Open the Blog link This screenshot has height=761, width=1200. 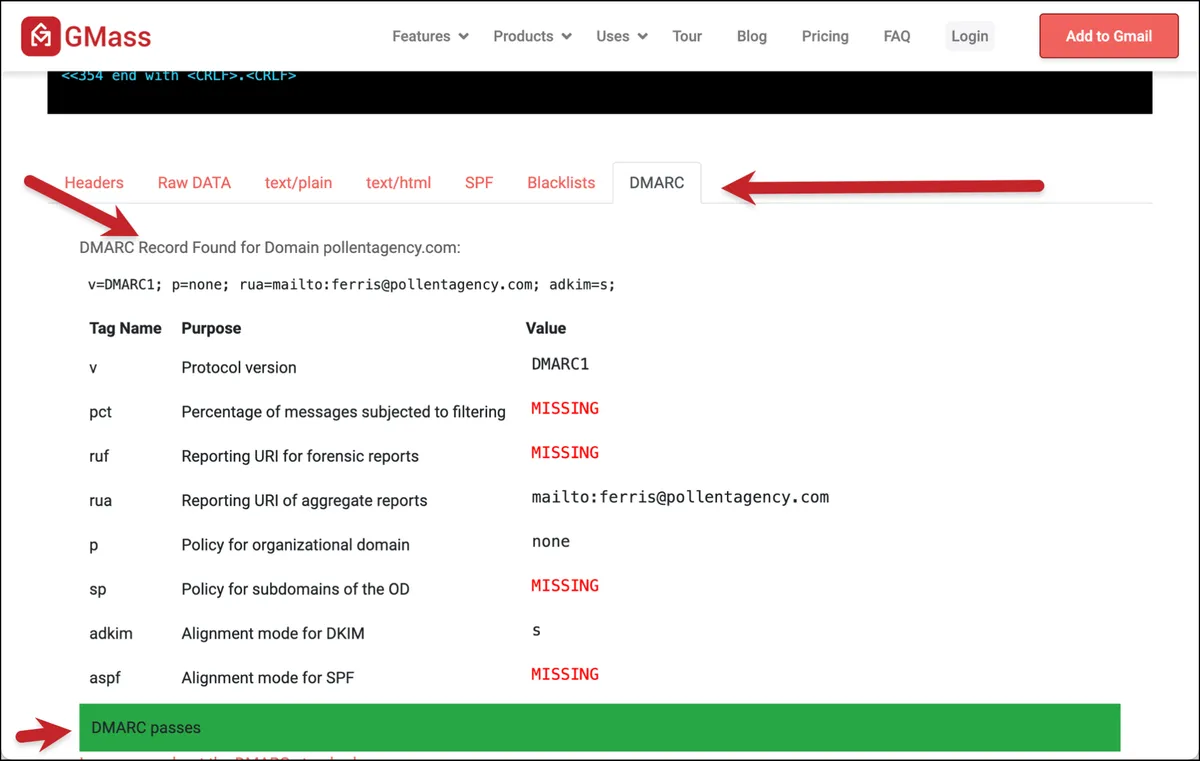pos(752,36)
